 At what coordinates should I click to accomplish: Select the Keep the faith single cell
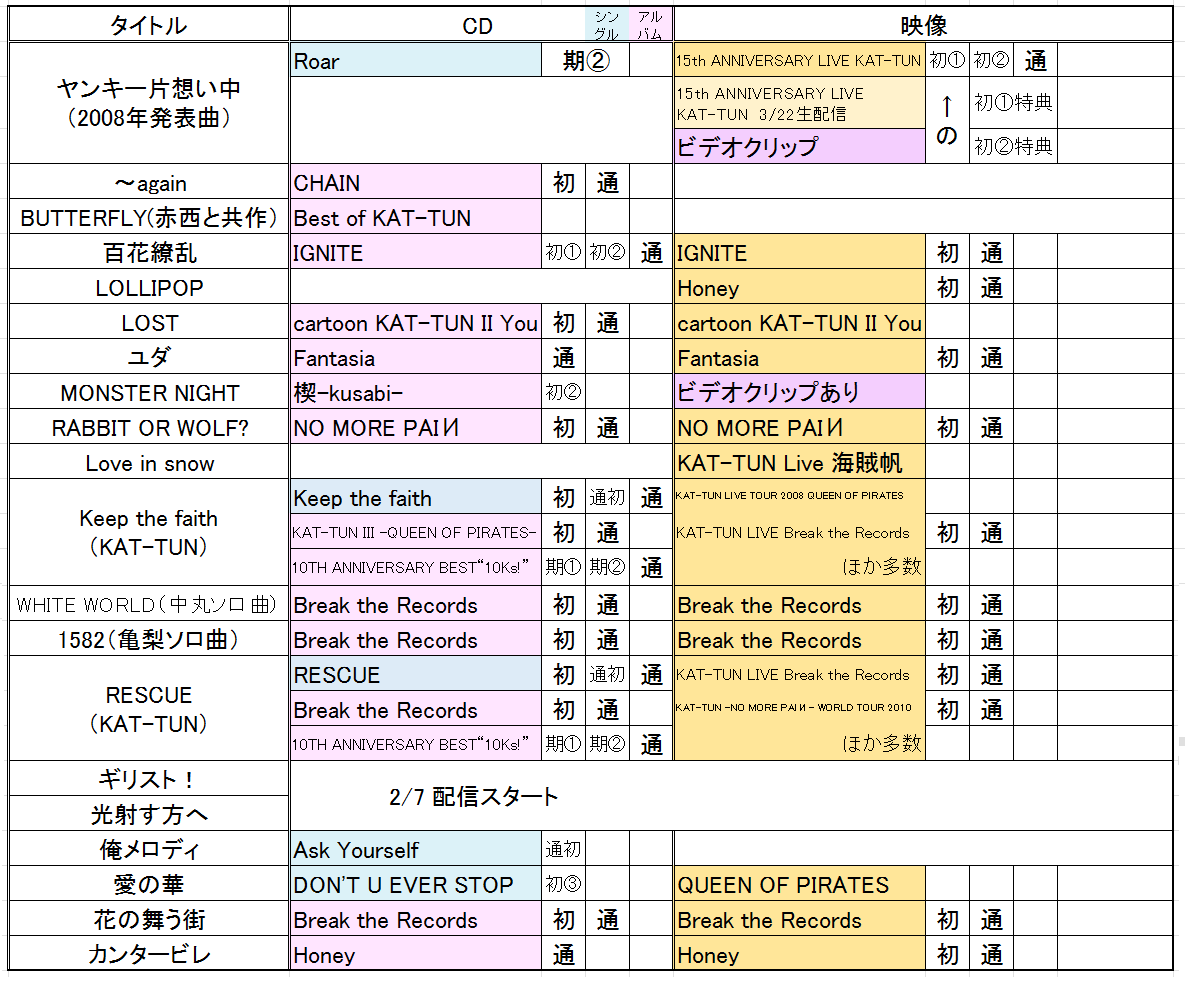tap(416, 498)
